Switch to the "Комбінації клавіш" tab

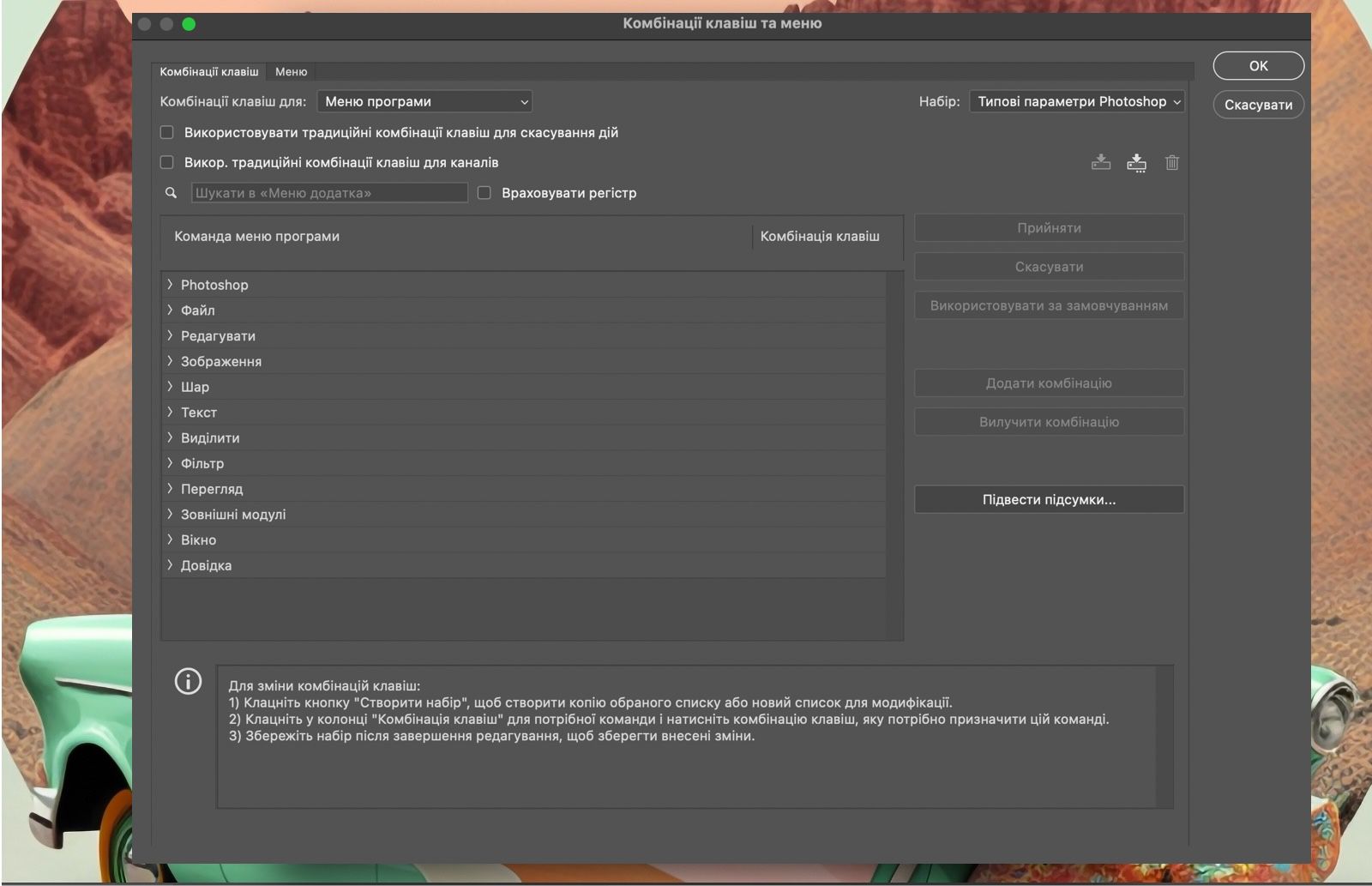[x=208, y=72]
